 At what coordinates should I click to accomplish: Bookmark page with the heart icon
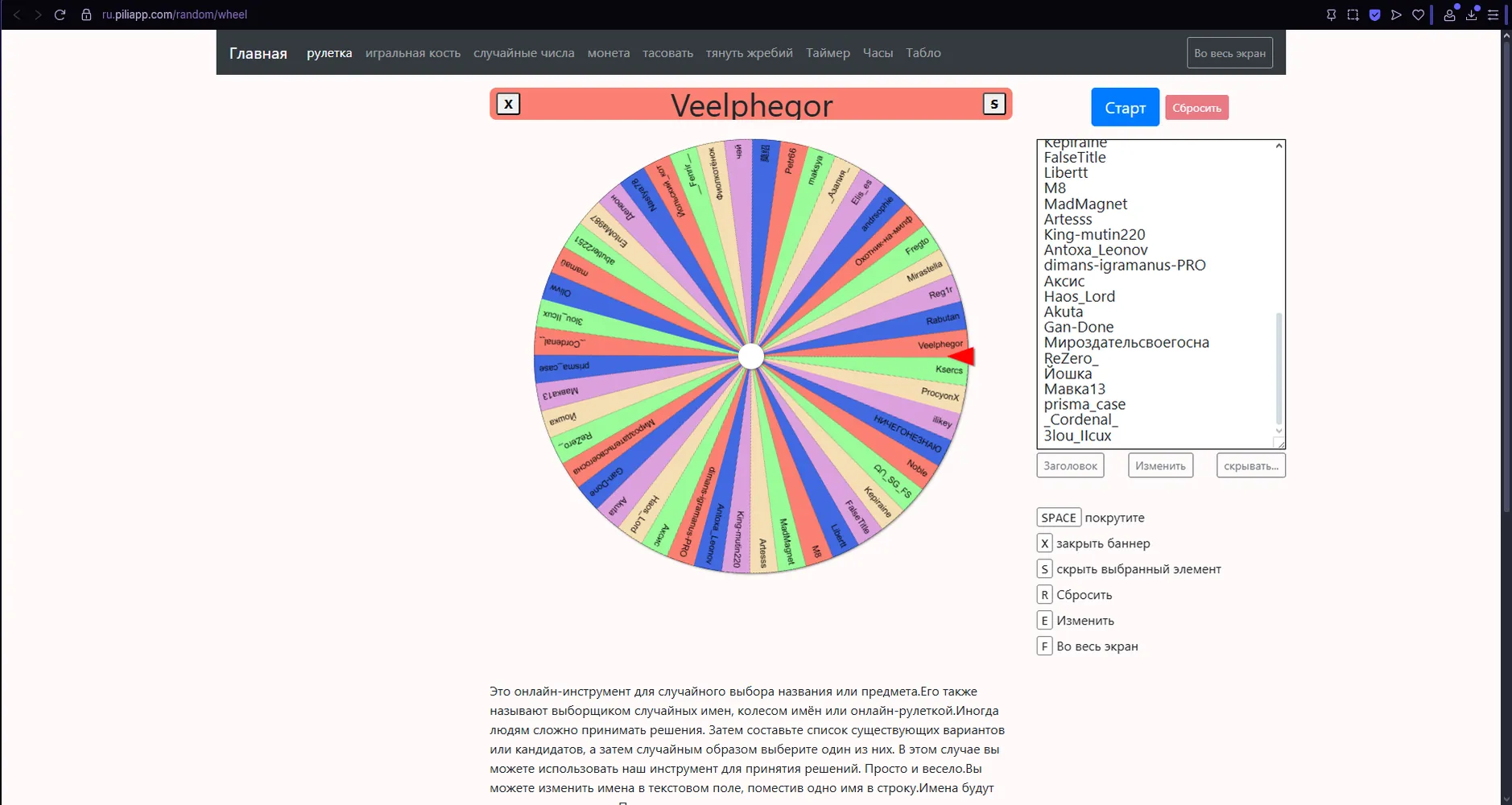click(x=1419, y=14)
